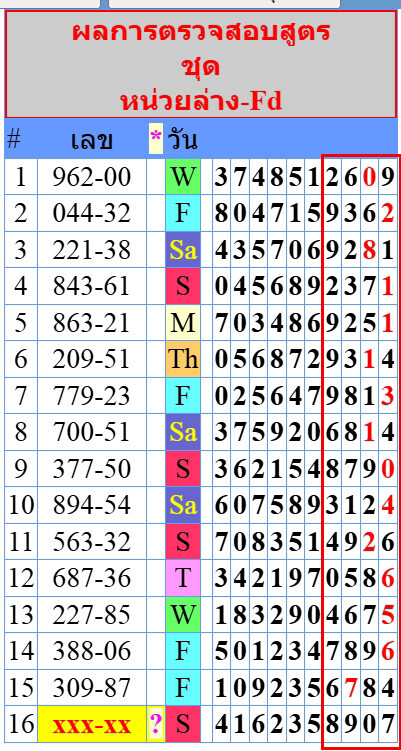Screen dimensions: 401x751
Task: Click the number 962-00 in row 1
Action: pos(92,178)
